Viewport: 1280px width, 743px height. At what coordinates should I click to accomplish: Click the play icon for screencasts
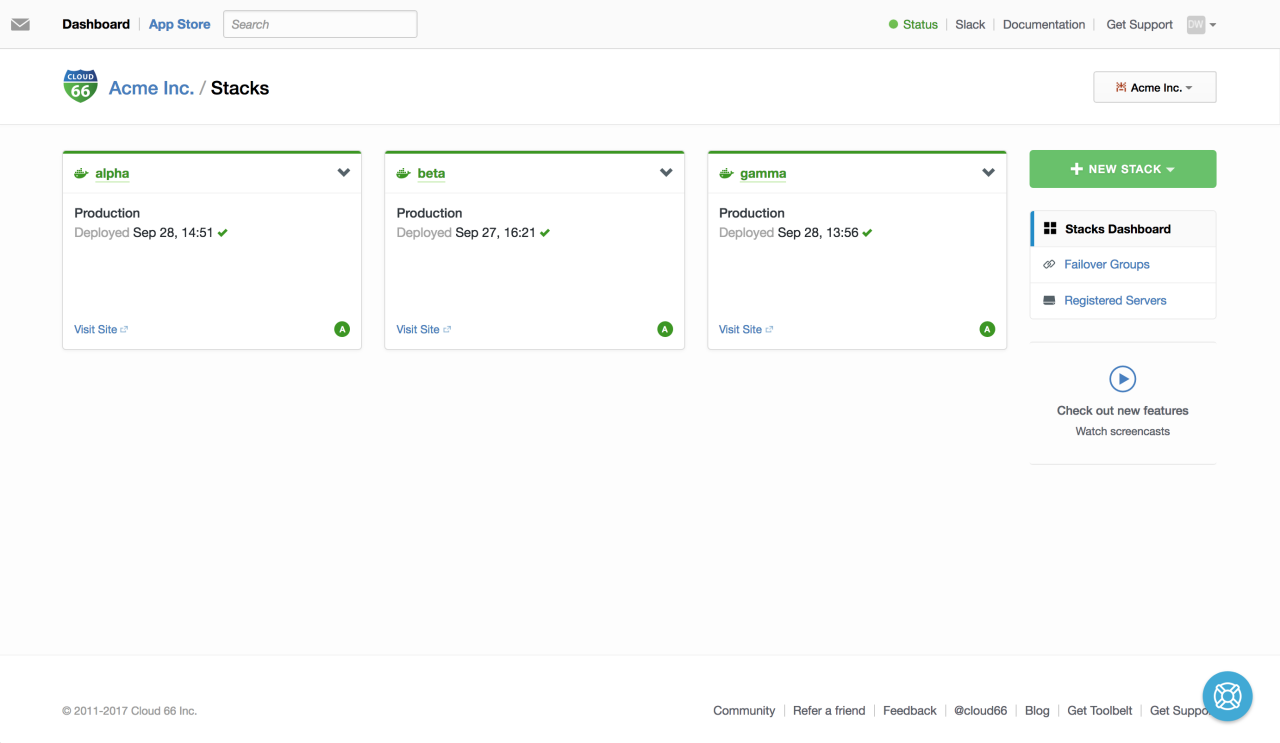(x=1122, y=379)
